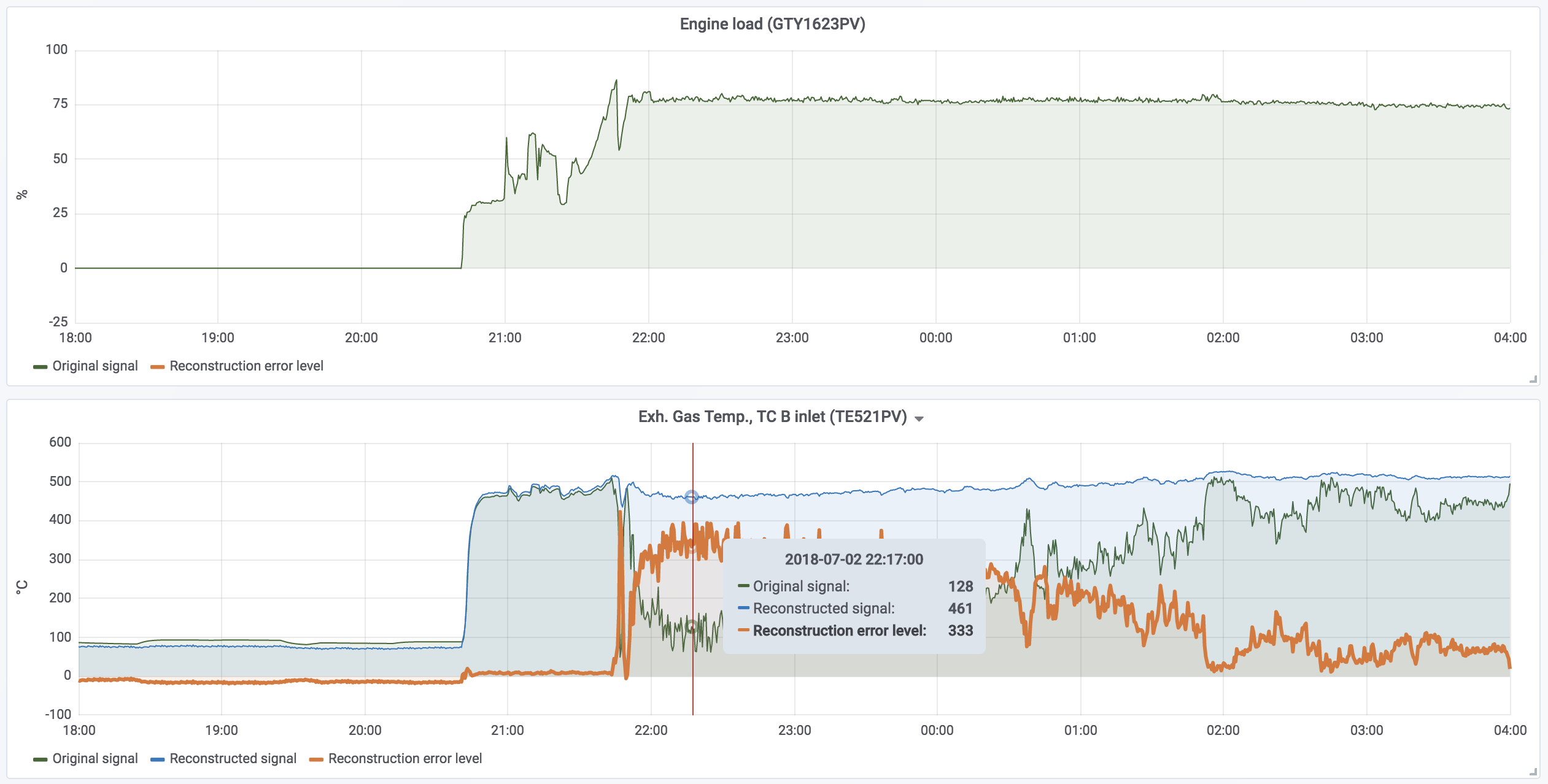Toggle Reconstruction error level in the bottom panel legend
The height and width of the screenshot is (784, 1548).
point(404,759)
